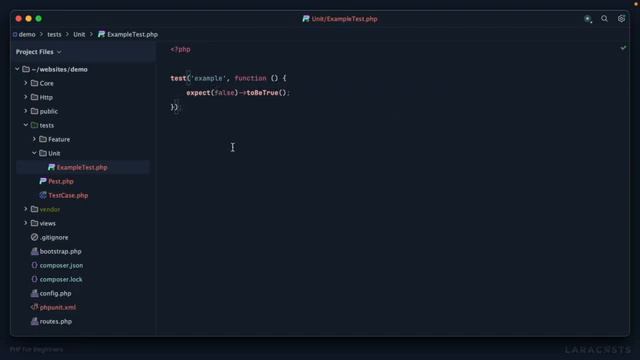Select ExampleTest.php in the project tree

tap(82, 167)
